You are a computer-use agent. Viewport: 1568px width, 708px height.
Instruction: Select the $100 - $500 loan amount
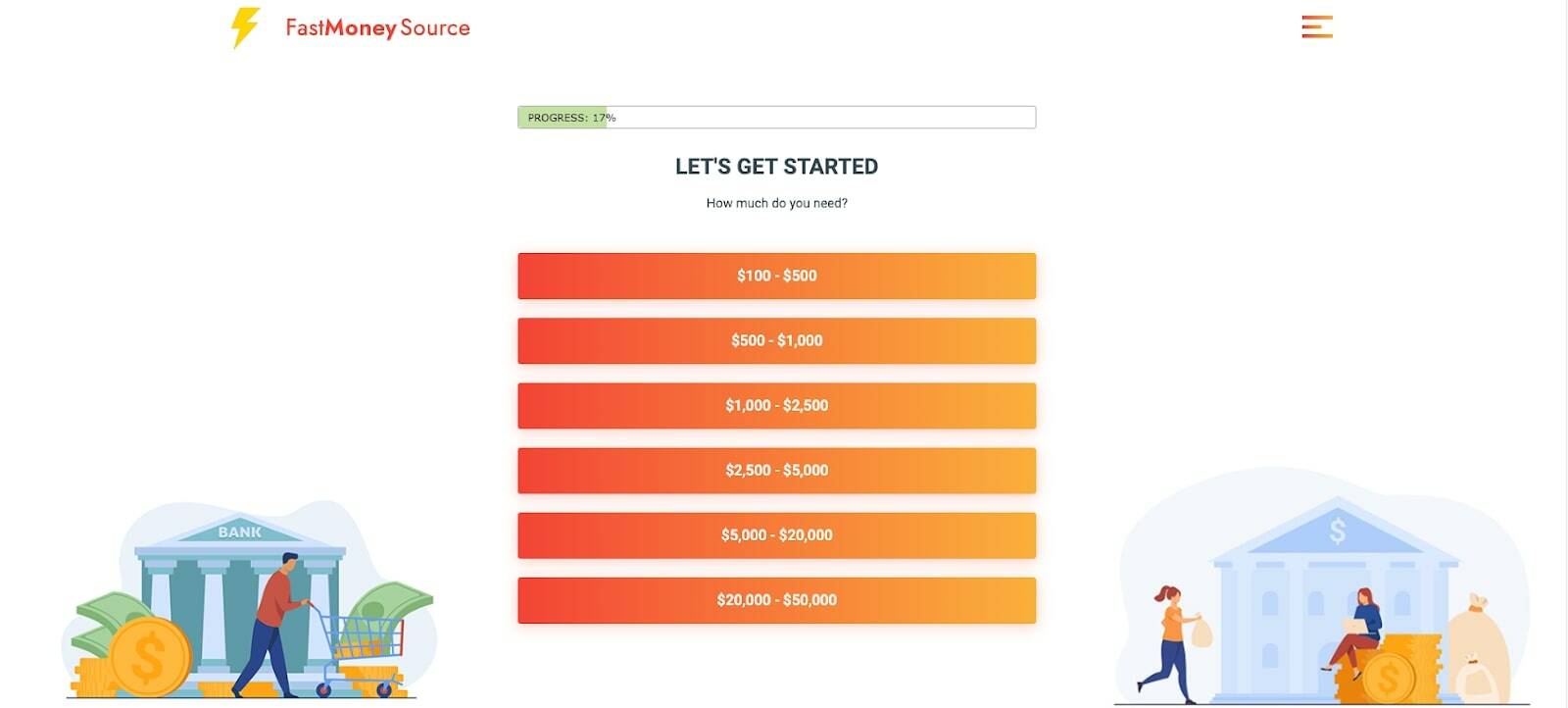776,276
